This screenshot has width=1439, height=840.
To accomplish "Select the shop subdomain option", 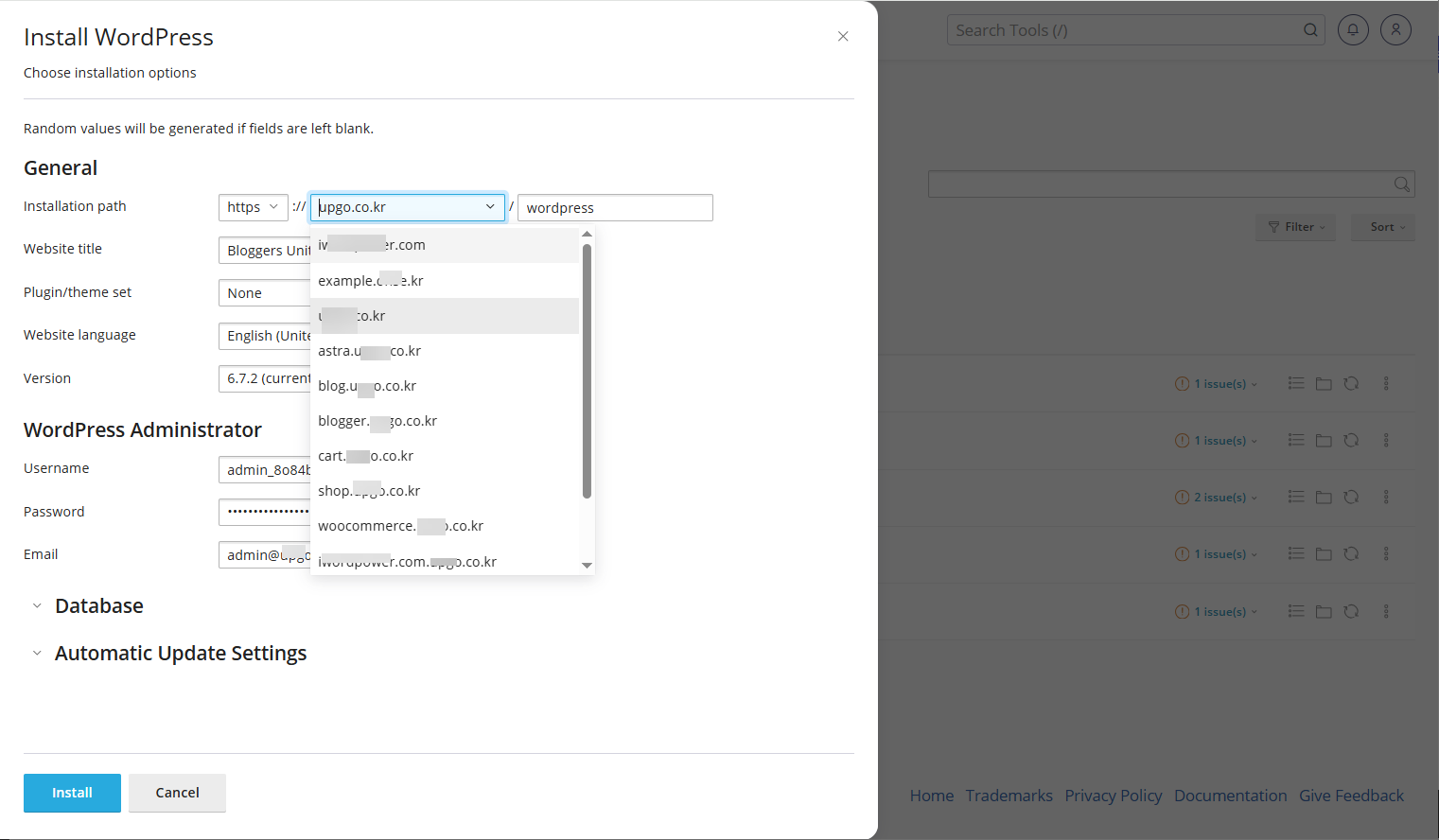I will (445, 491).
